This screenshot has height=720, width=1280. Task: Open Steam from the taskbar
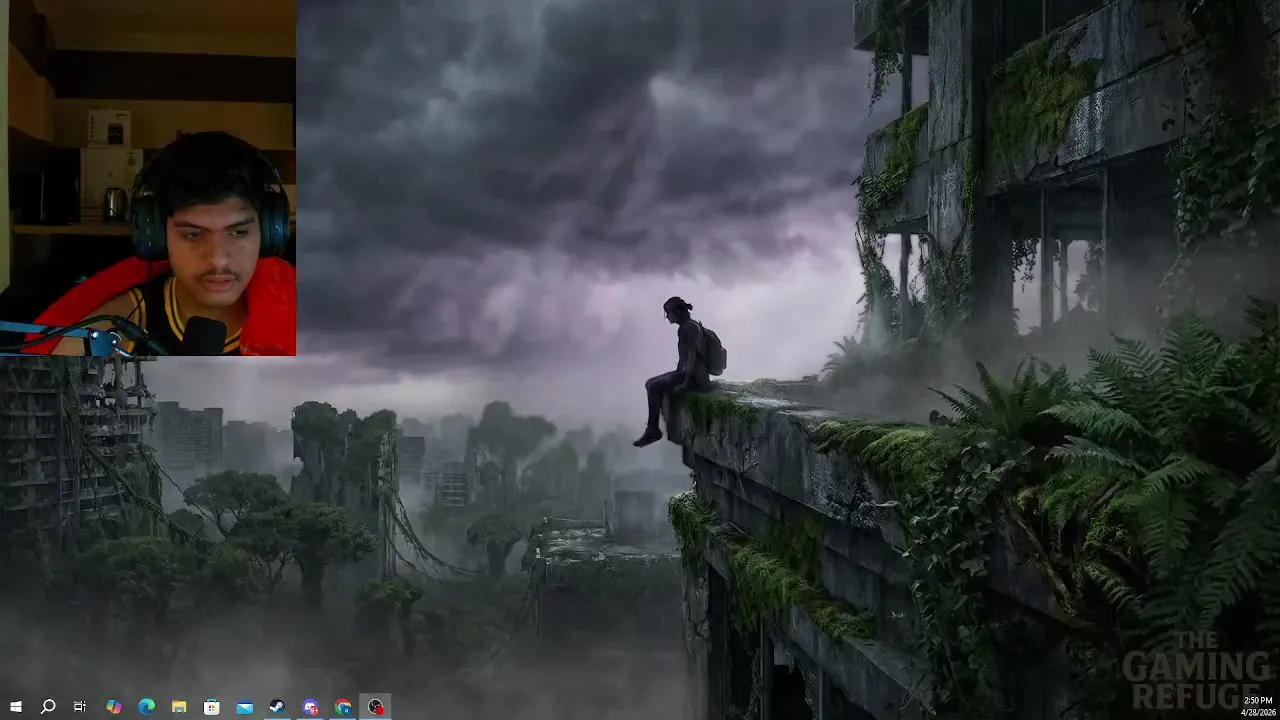[x=277, y=707]
